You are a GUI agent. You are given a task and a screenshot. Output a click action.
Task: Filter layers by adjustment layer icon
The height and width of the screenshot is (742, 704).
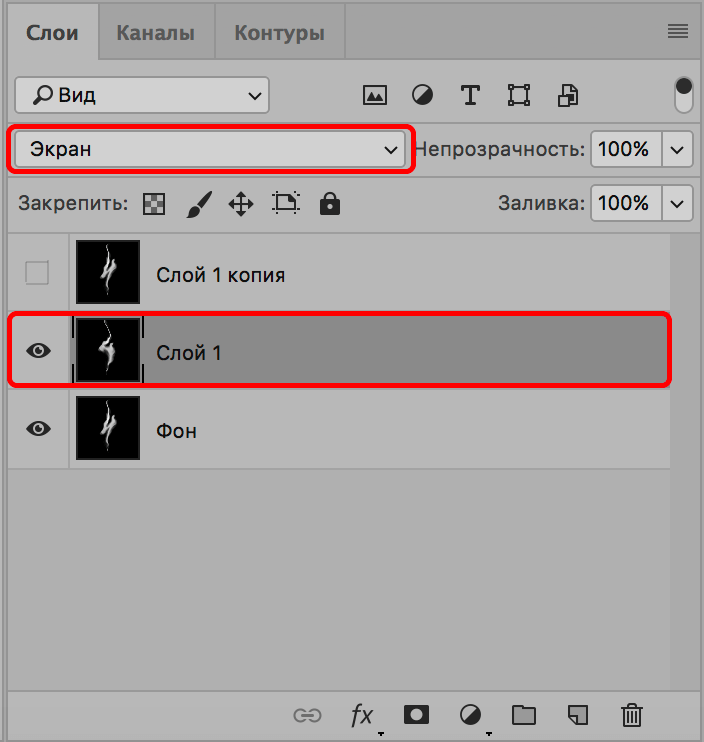pyautogui.click(x=423, y=95)
